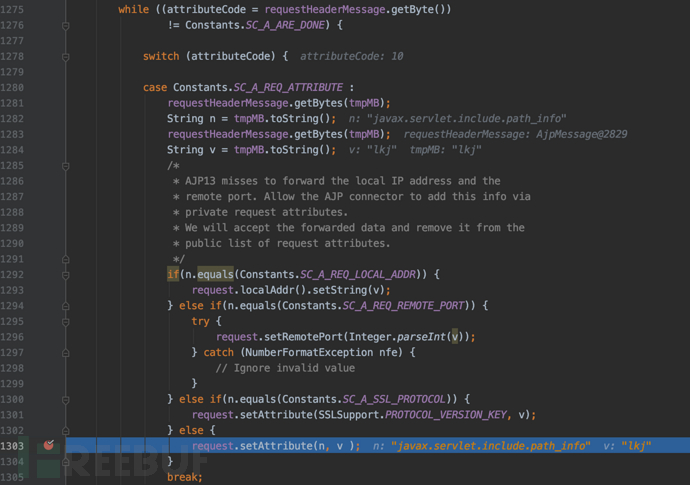The image size is (690, 485).
Task: Click the SC_A_REQ_ATTRIBUTE constant
Action: click(x=288, y=88)
